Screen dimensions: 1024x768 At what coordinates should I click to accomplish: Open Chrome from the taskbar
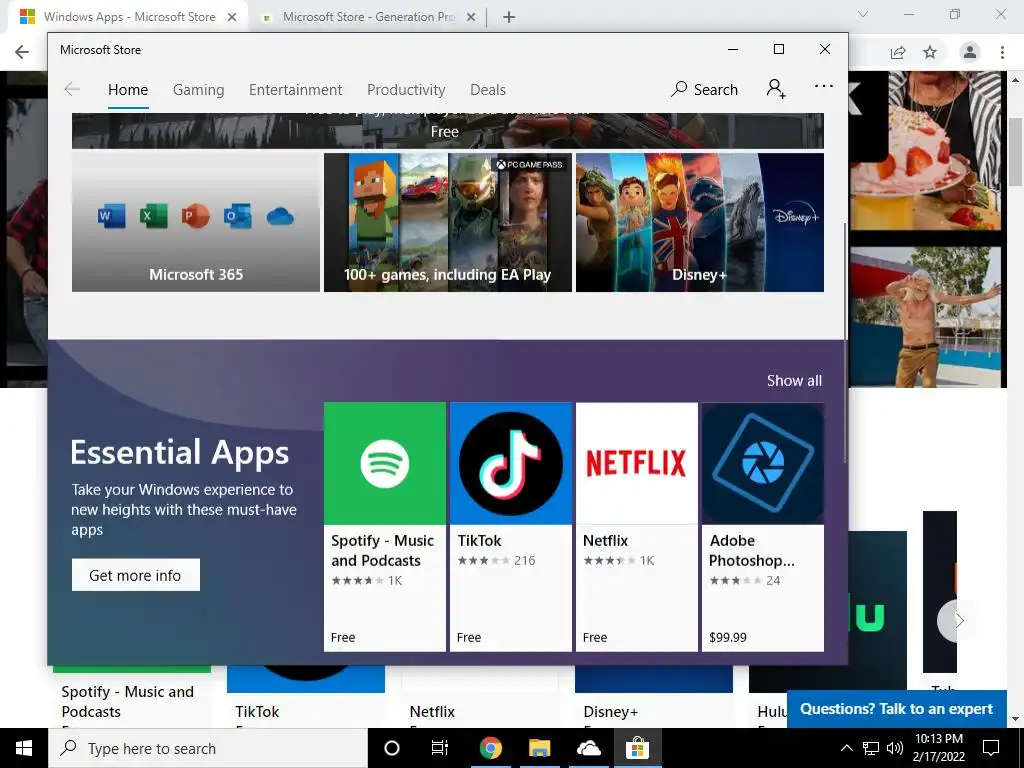coord(490,748)
